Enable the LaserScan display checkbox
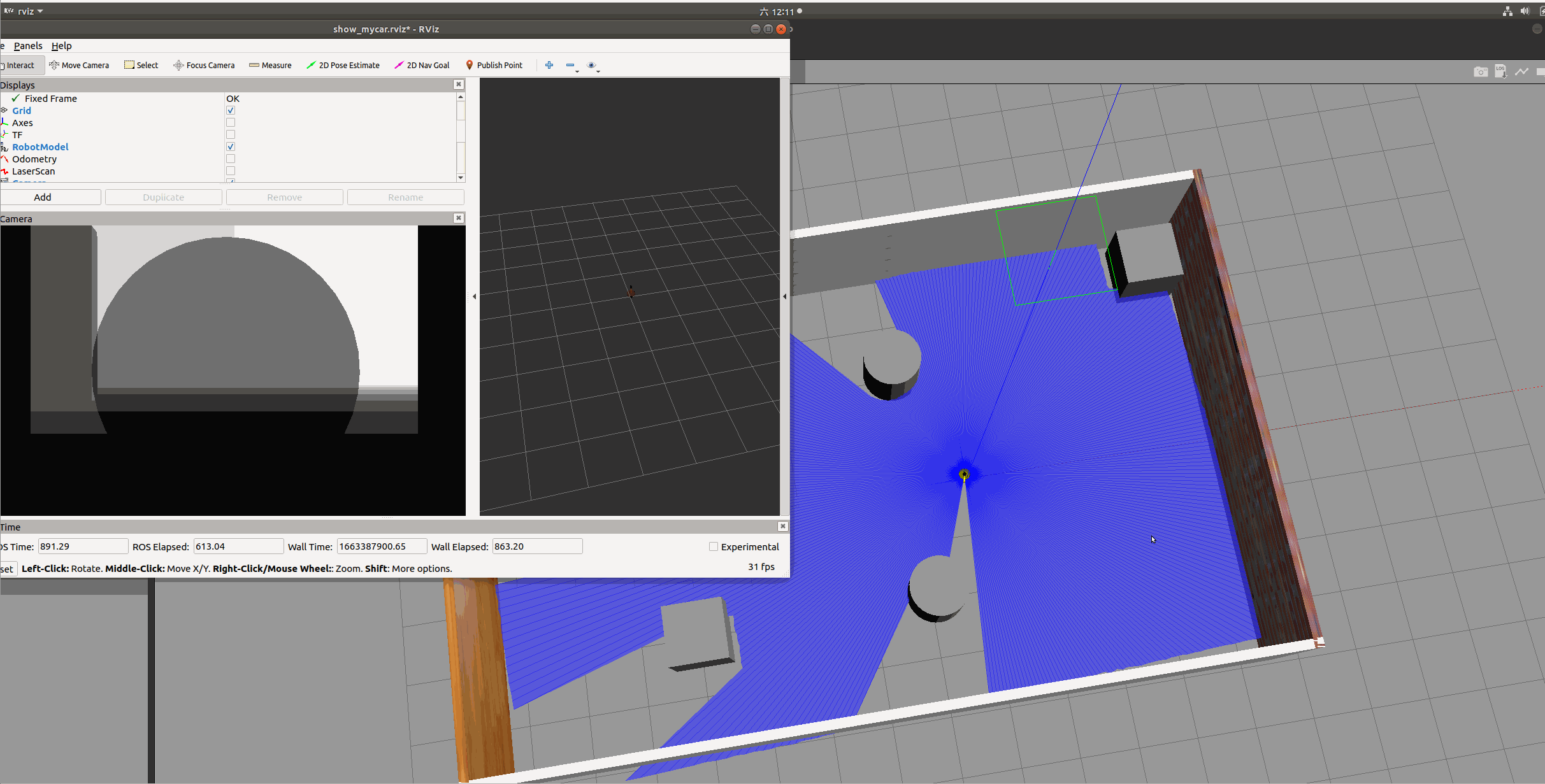Image resolution: width=1545 pixels, height=784 pixels. [231, 171]
